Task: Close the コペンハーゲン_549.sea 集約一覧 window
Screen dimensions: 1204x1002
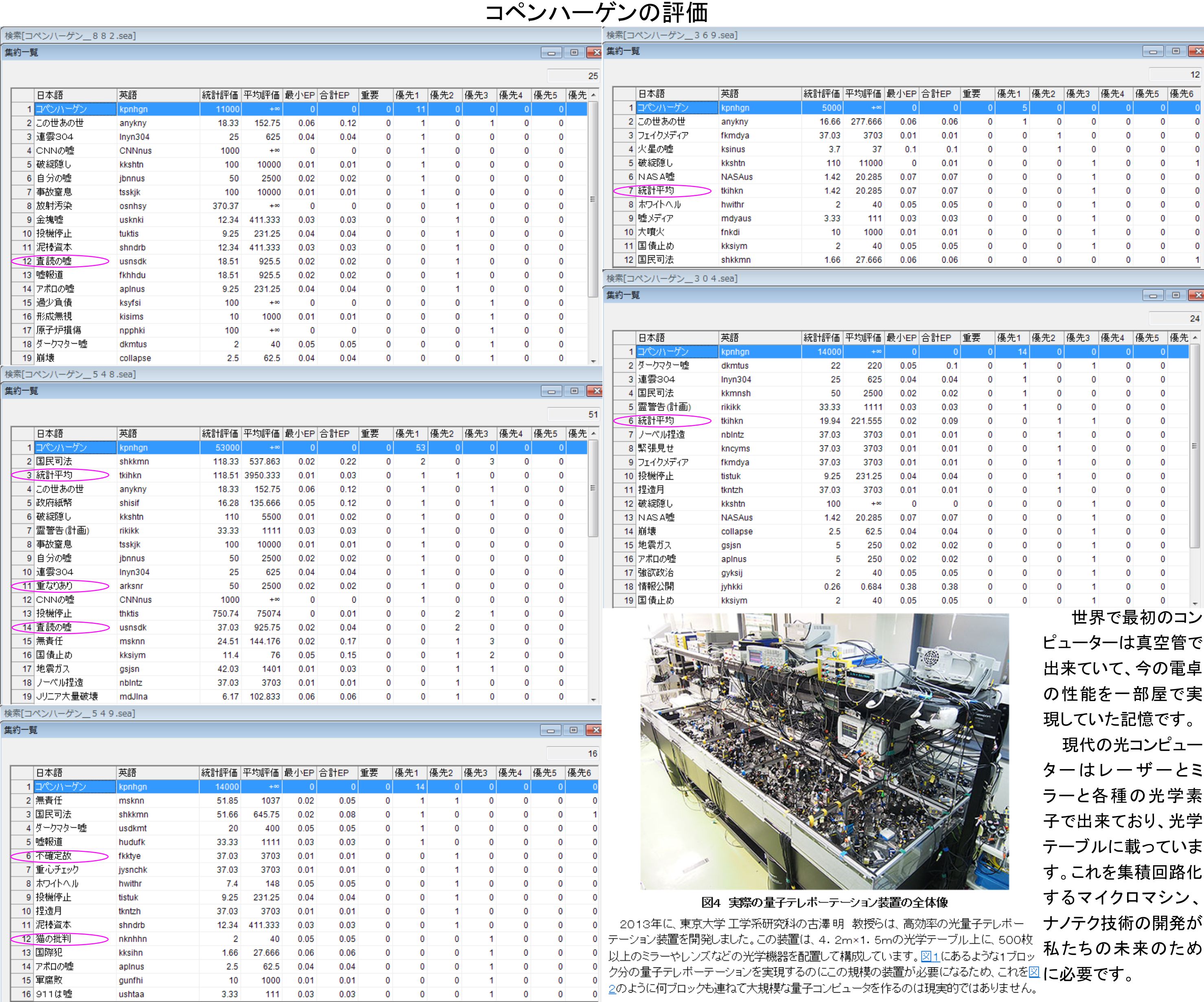Action: click(x=596, y=730)
